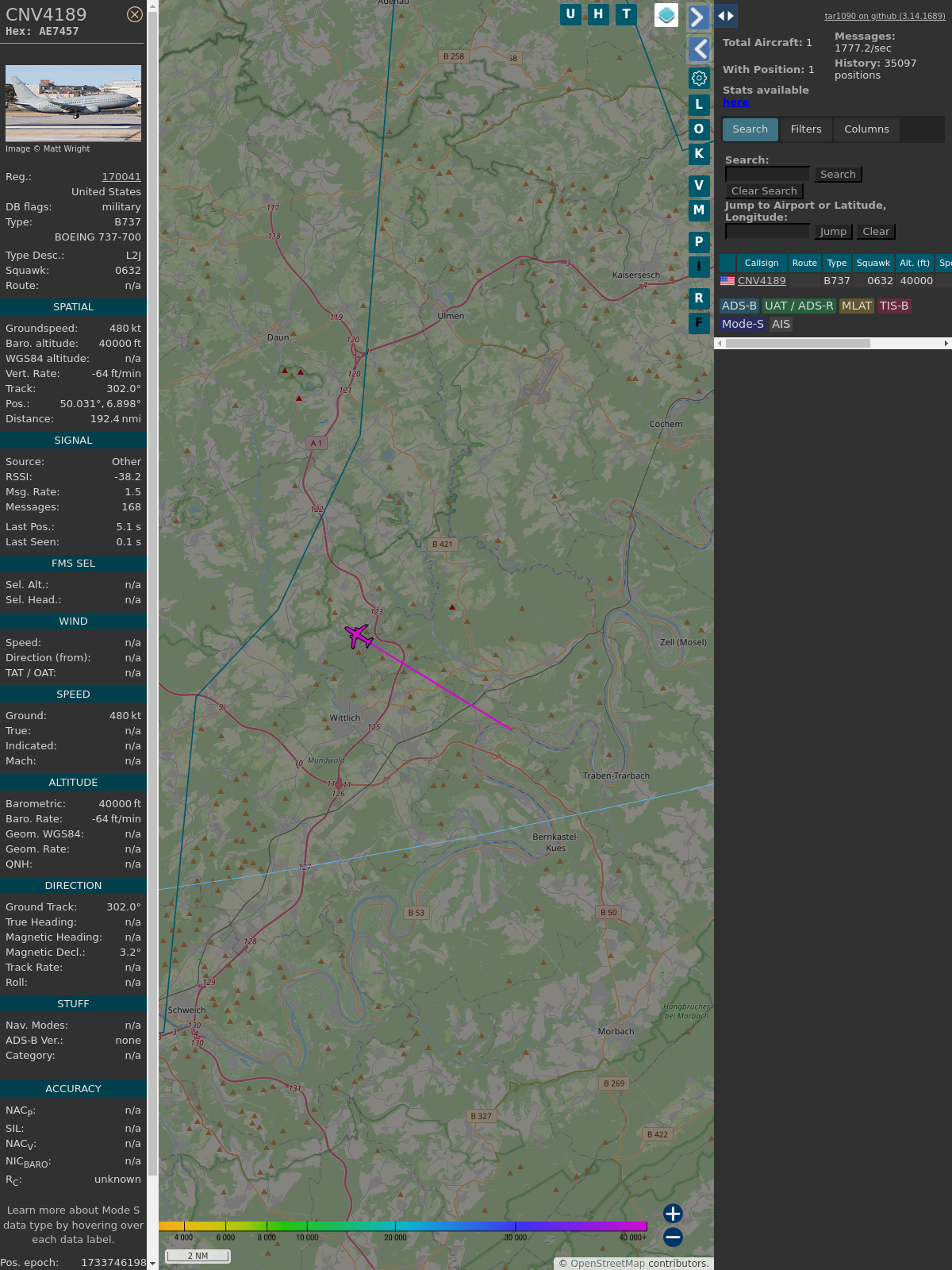This screenshot has height=1270, width=952.
Task: Zoom in with the plus button
Action: [x=673, y=1214]
